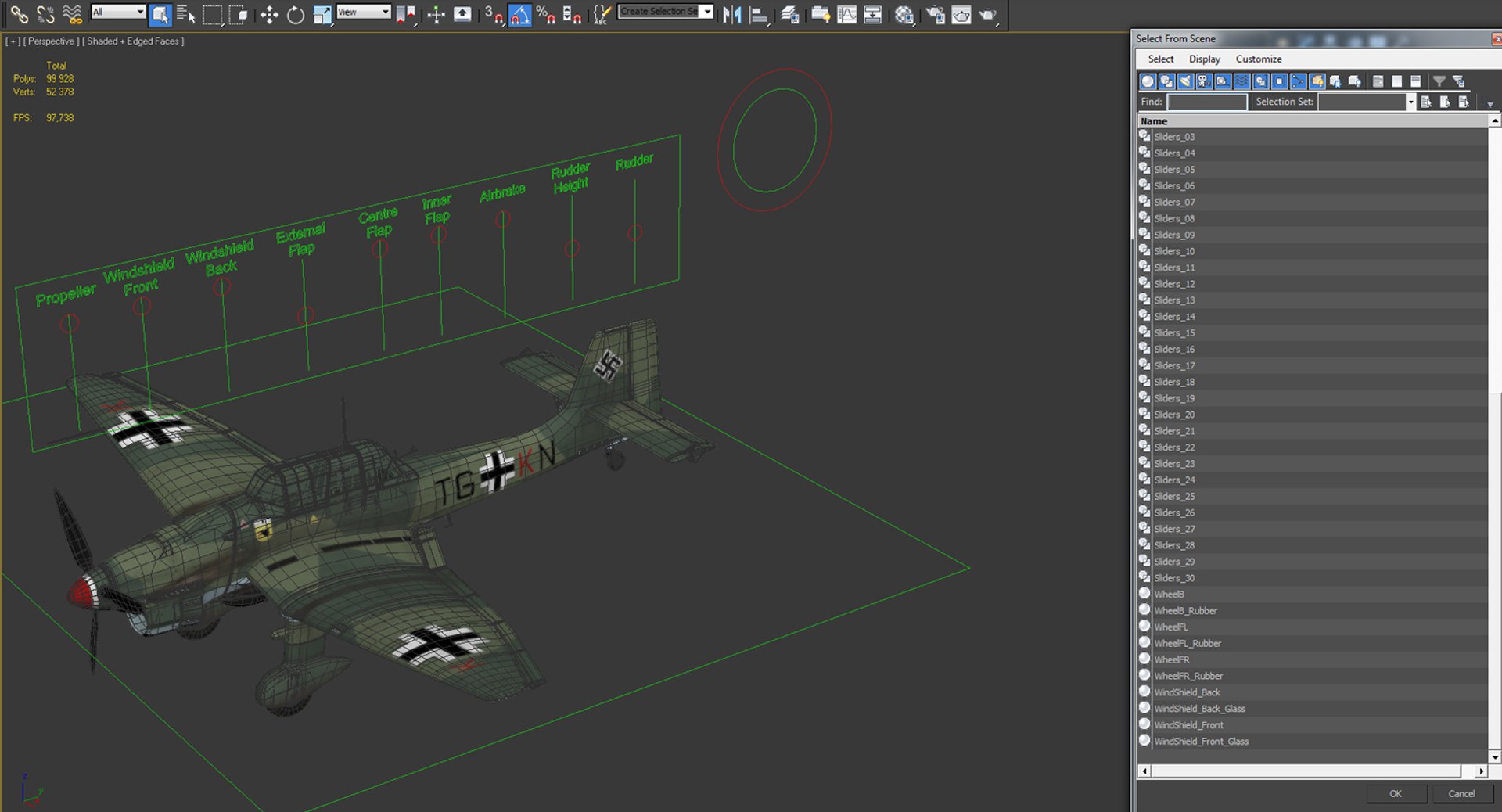Toggle the Percent Snap icon

[546, 14]
